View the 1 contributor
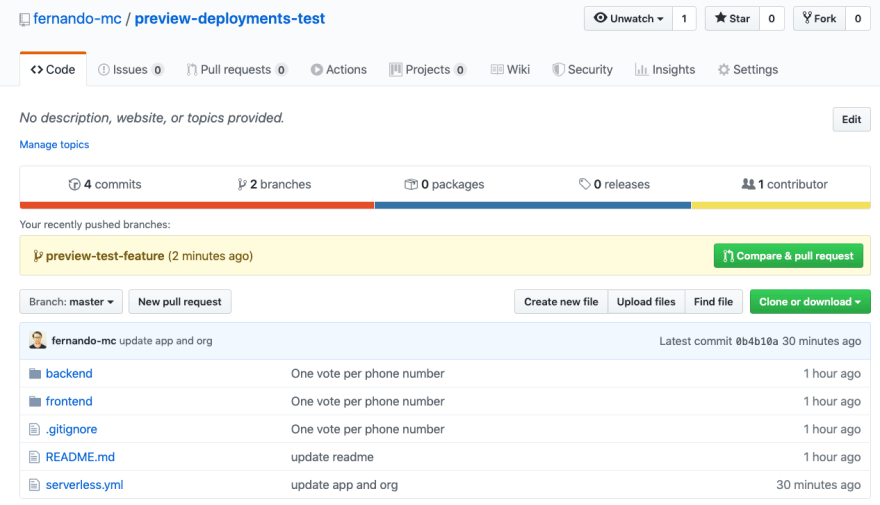The width and height of the screenshot is (880, 505). pyautogui.click(x=785, y=184)
